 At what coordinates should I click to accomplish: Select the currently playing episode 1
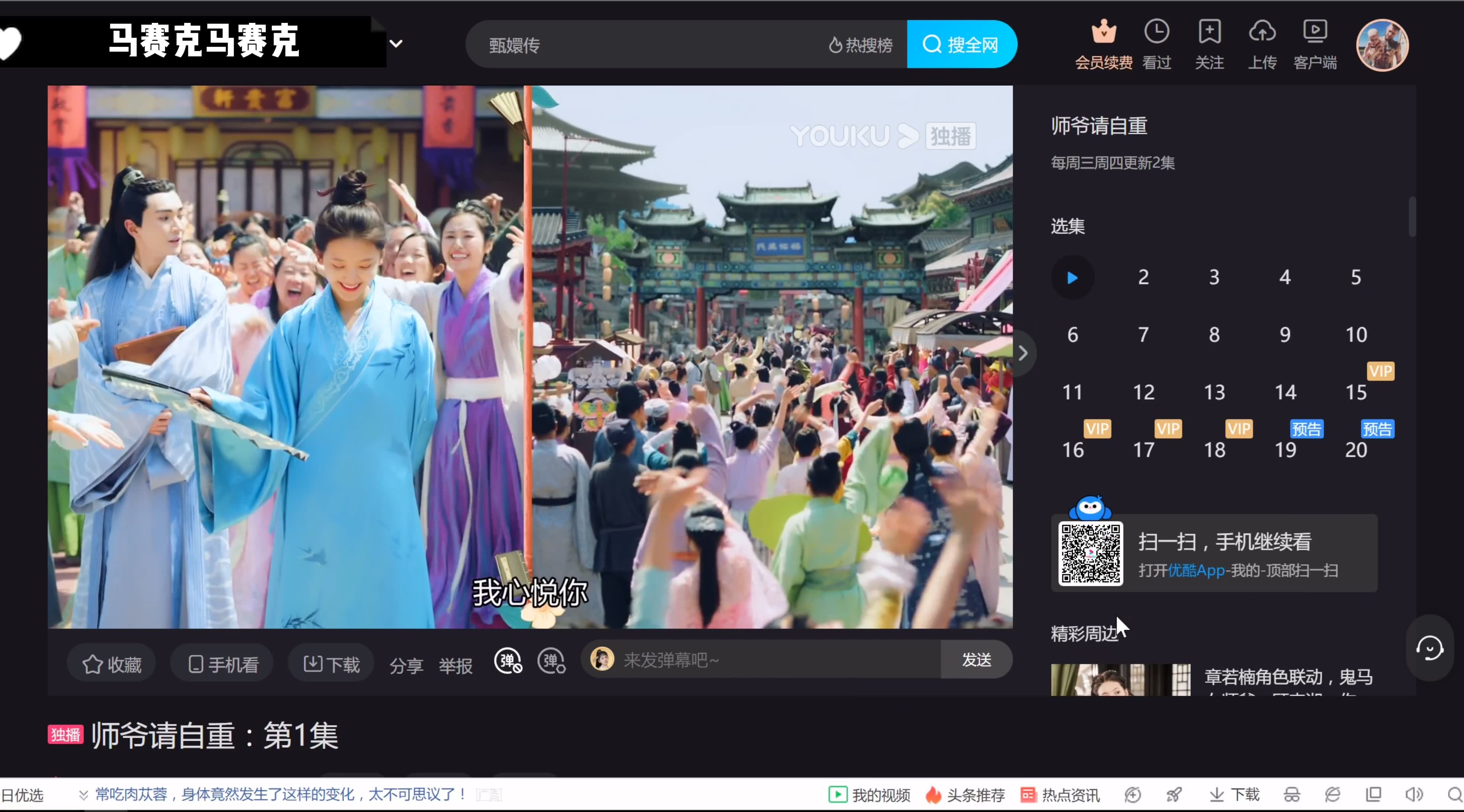click(1072, 277)
